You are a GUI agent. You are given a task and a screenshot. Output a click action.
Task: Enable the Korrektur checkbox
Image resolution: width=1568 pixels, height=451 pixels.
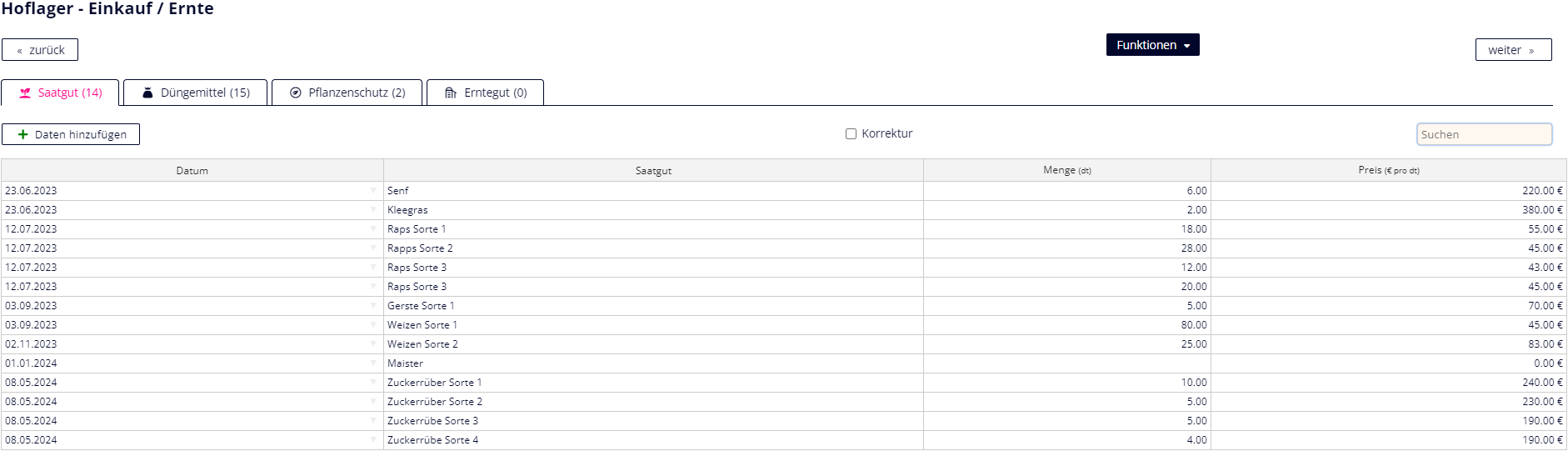(x=851, y=133)
